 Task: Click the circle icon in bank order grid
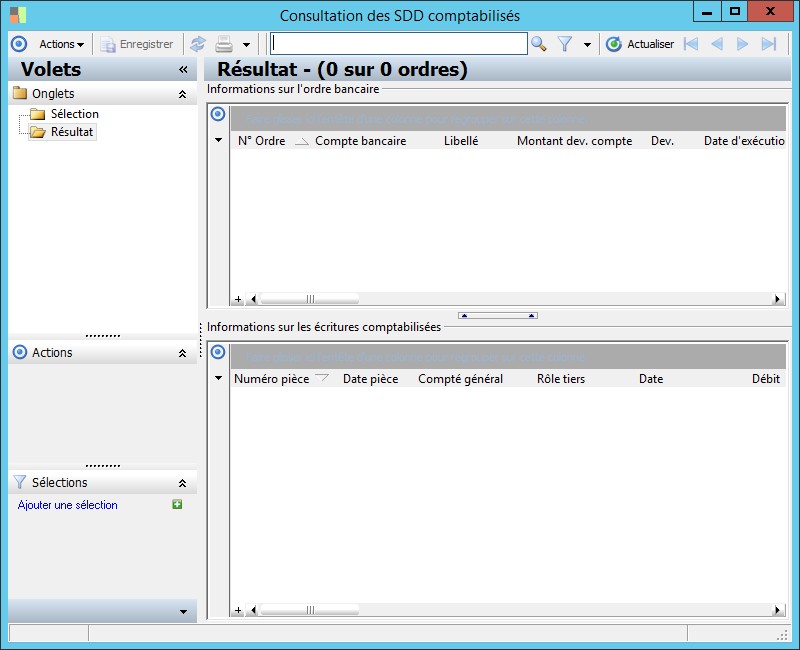[x=218, y=114]
